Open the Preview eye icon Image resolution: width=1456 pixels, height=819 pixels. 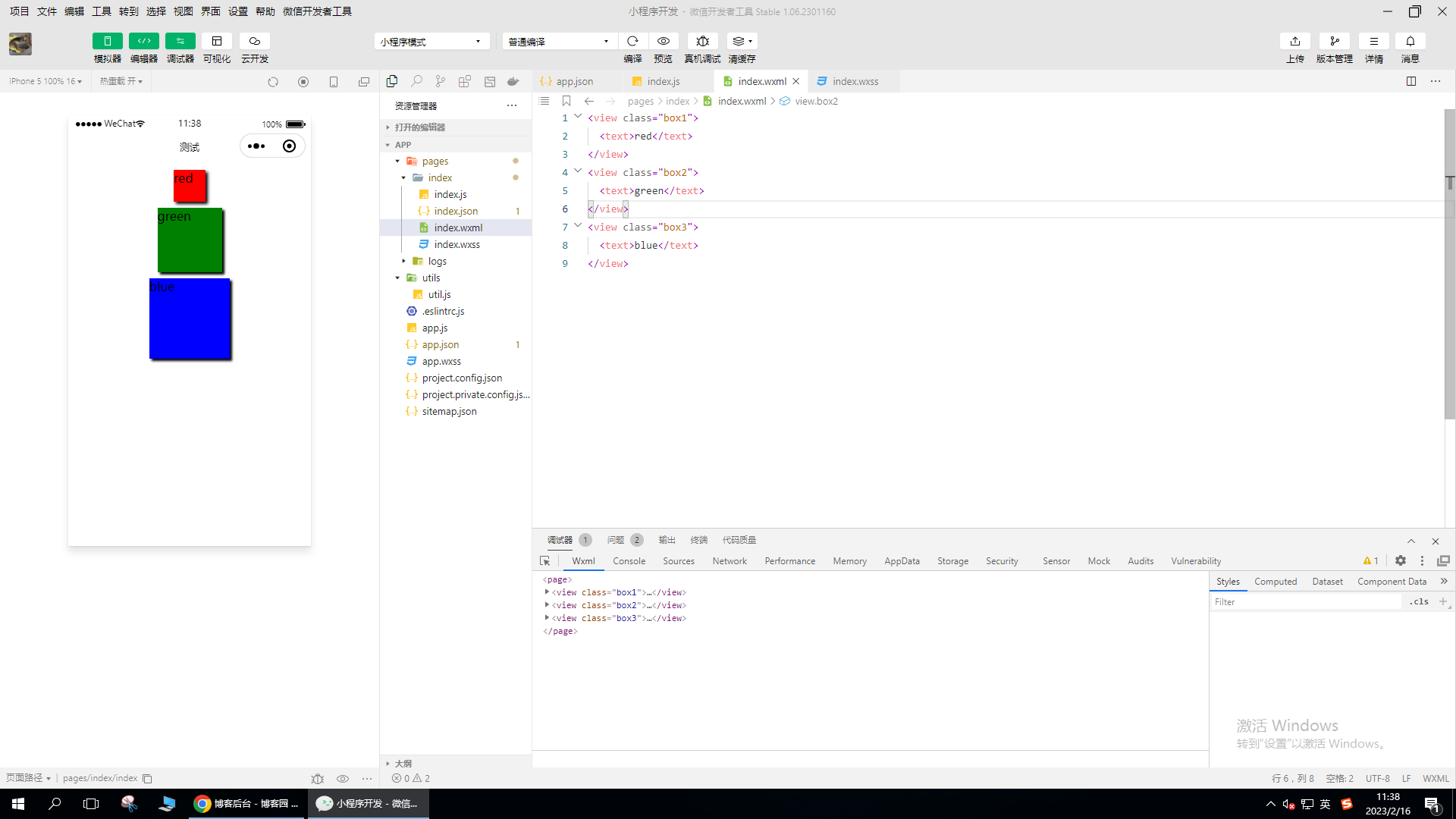(x=664, y=41)
